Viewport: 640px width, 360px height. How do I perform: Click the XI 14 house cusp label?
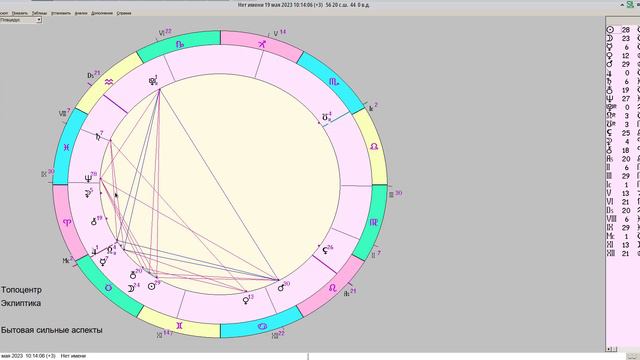[165, 334]
